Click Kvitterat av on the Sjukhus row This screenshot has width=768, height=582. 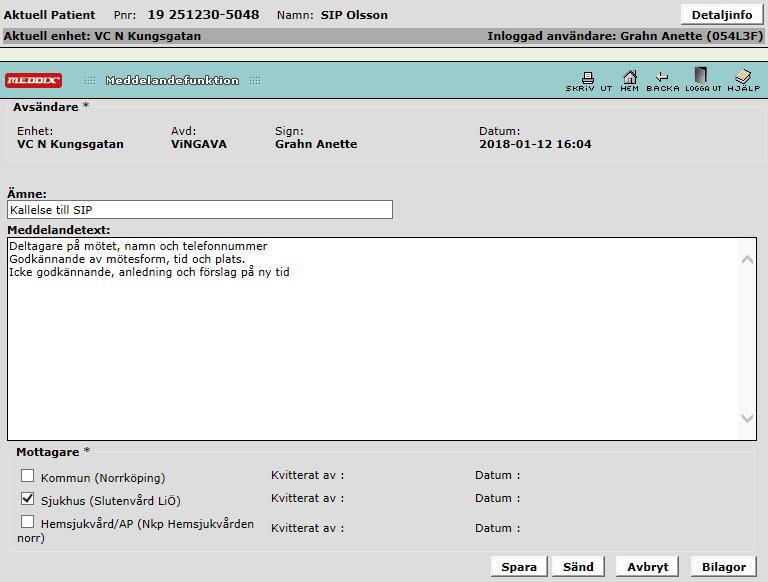(308, 498)
